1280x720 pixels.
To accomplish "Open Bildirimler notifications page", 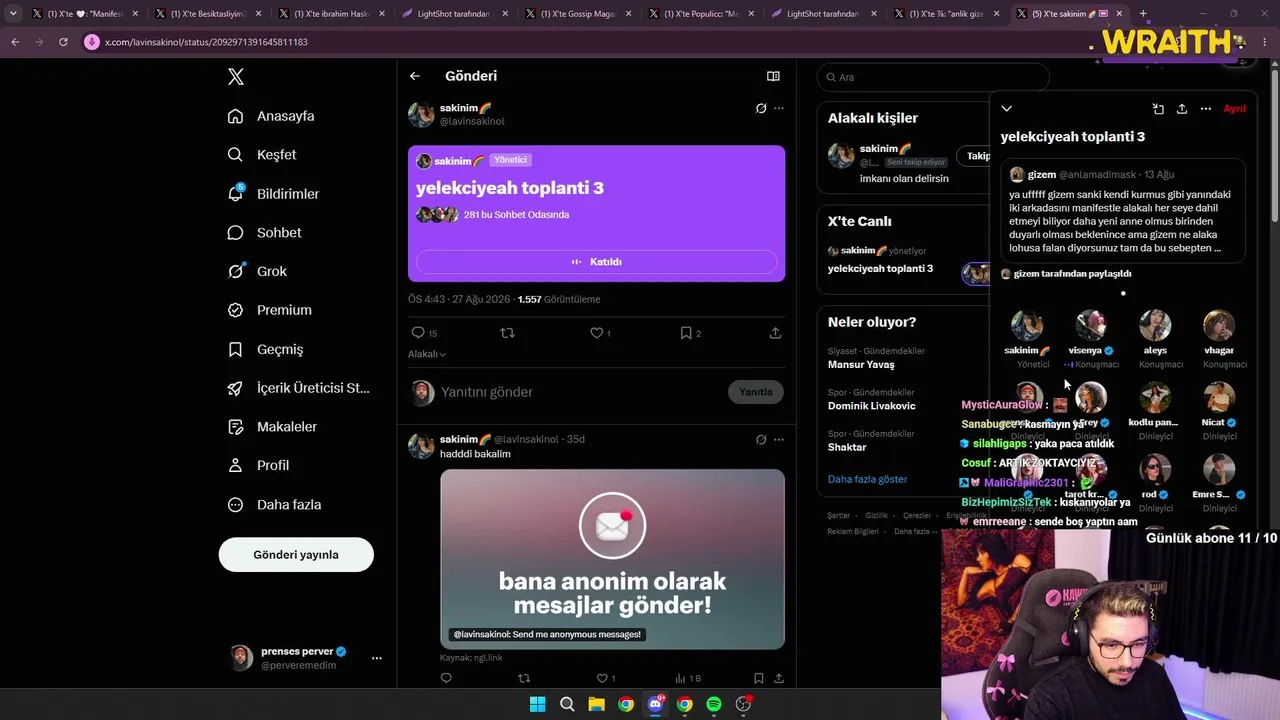I will pos(273,194).
